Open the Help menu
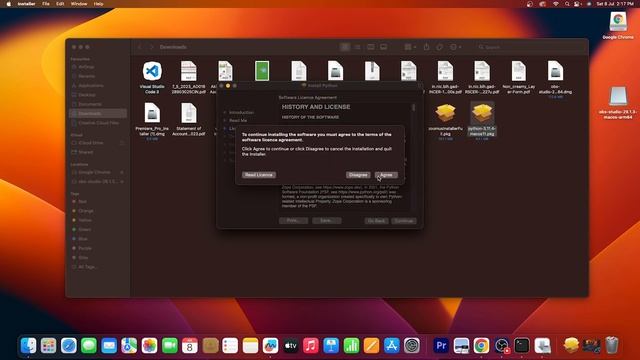This screenshot has width=640, height=360. [98, 4]
